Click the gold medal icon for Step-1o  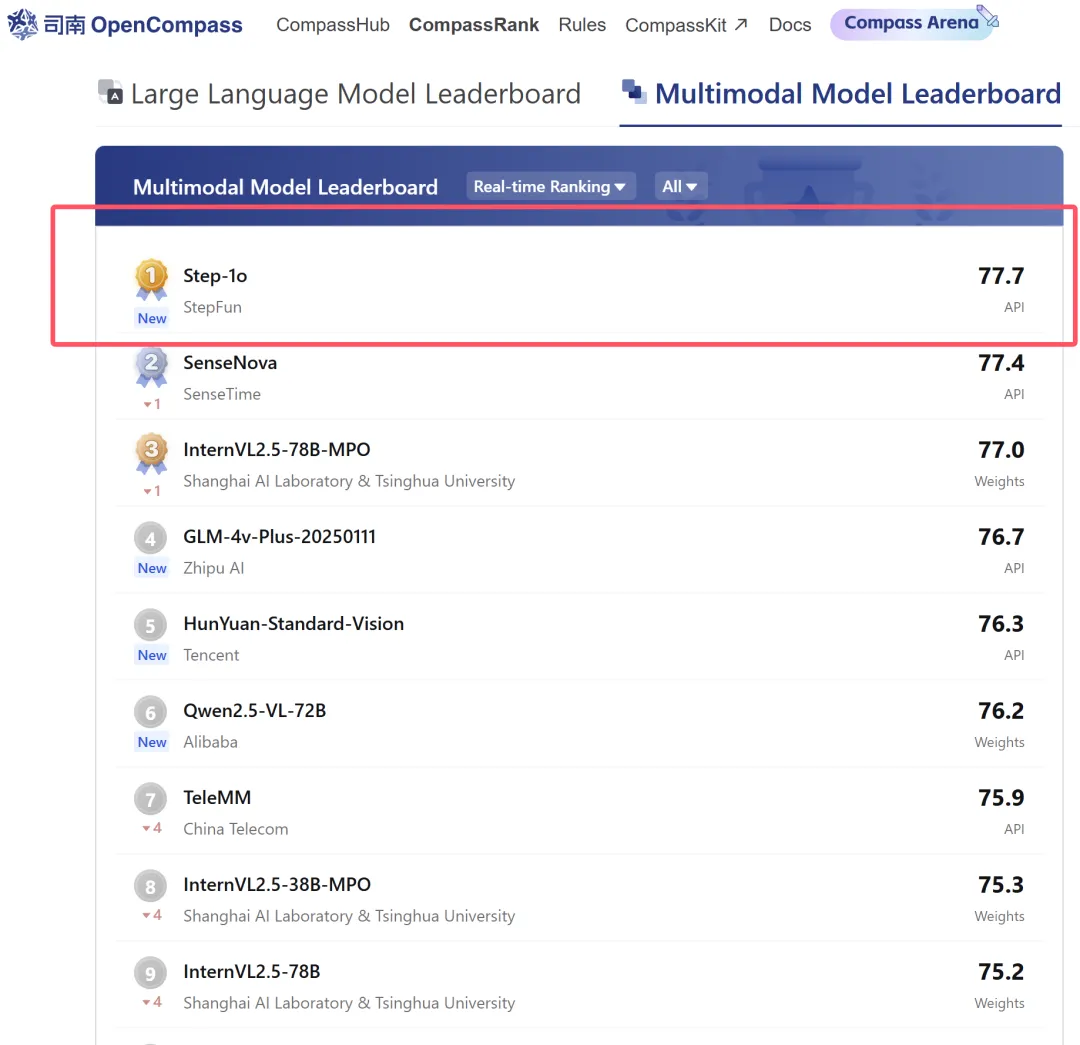click(x=152, y=278)
